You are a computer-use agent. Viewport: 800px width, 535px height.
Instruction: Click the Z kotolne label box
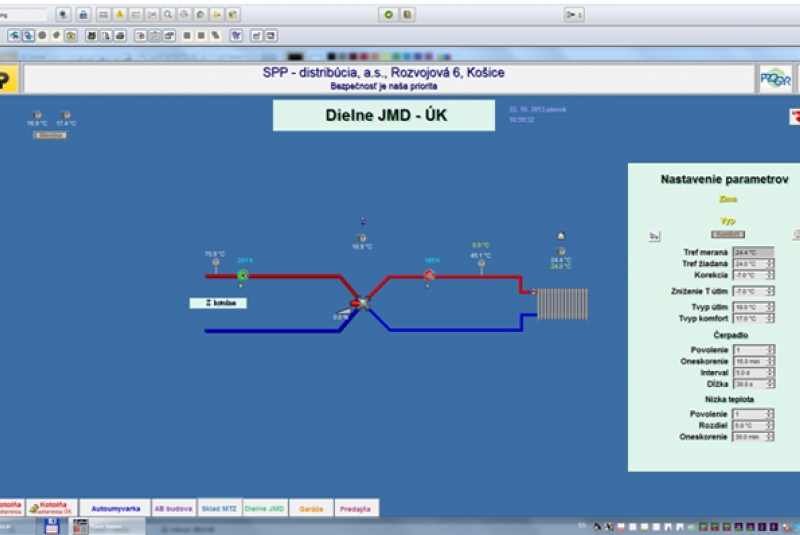point(218,303)
